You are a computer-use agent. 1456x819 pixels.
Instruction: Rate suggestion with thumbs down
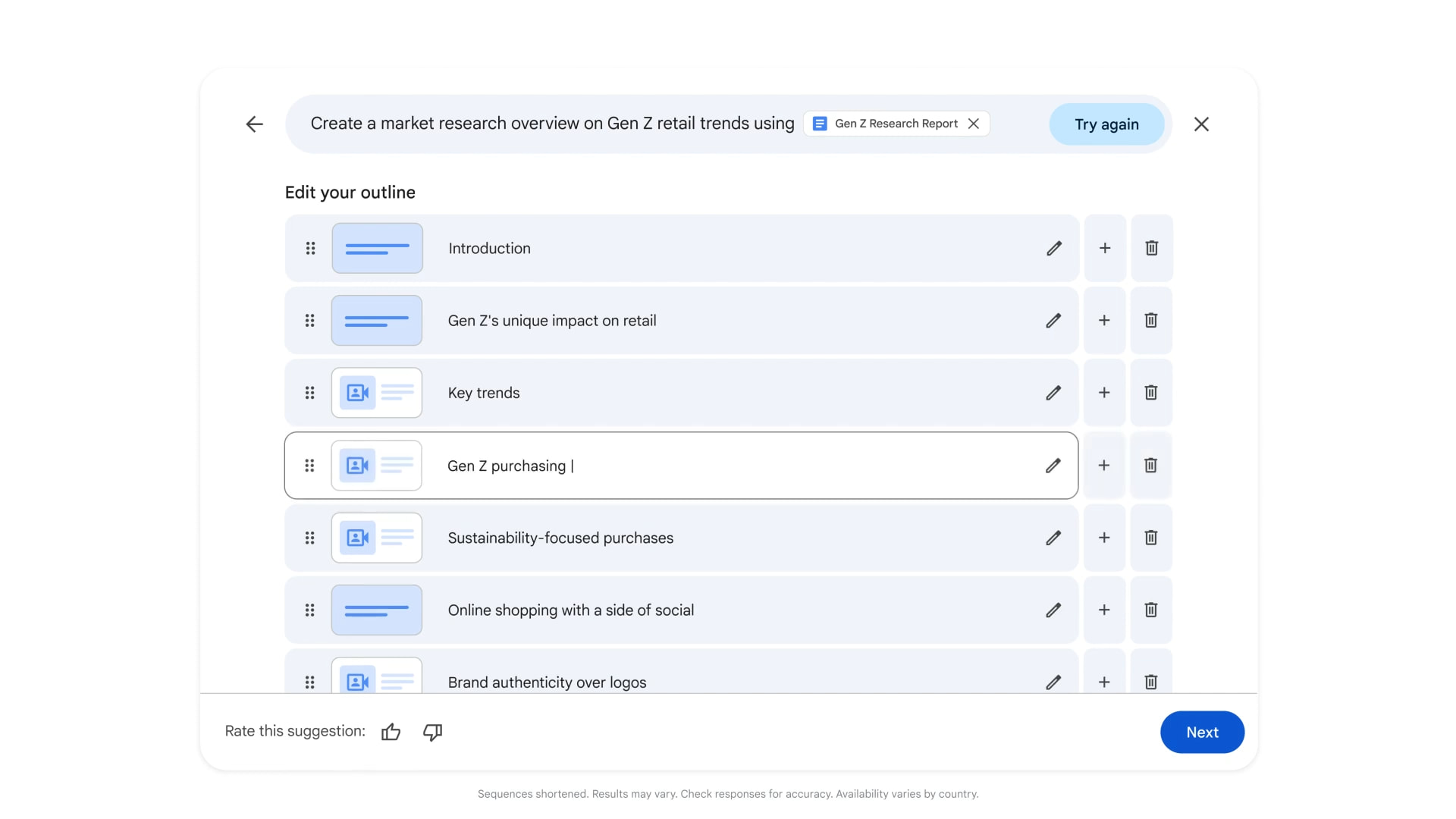click(432, 732)
